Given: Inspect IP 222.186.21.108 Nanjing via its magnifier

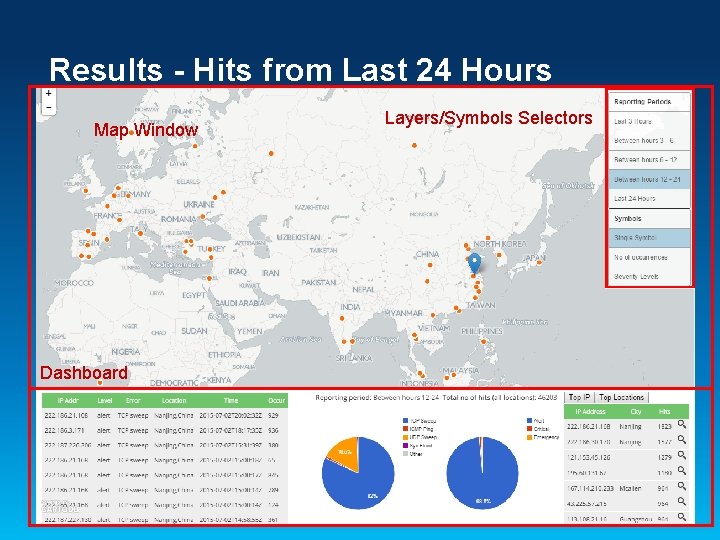Looking at the screenshot, I should pos(682,425).
